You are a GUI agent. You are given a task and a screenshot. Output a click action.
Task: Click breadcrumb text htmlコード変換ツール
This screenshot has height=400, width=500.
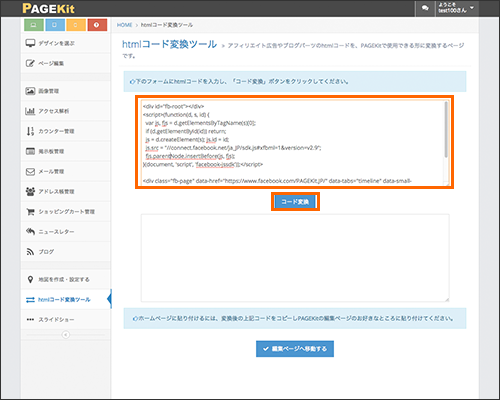[167, 25]
